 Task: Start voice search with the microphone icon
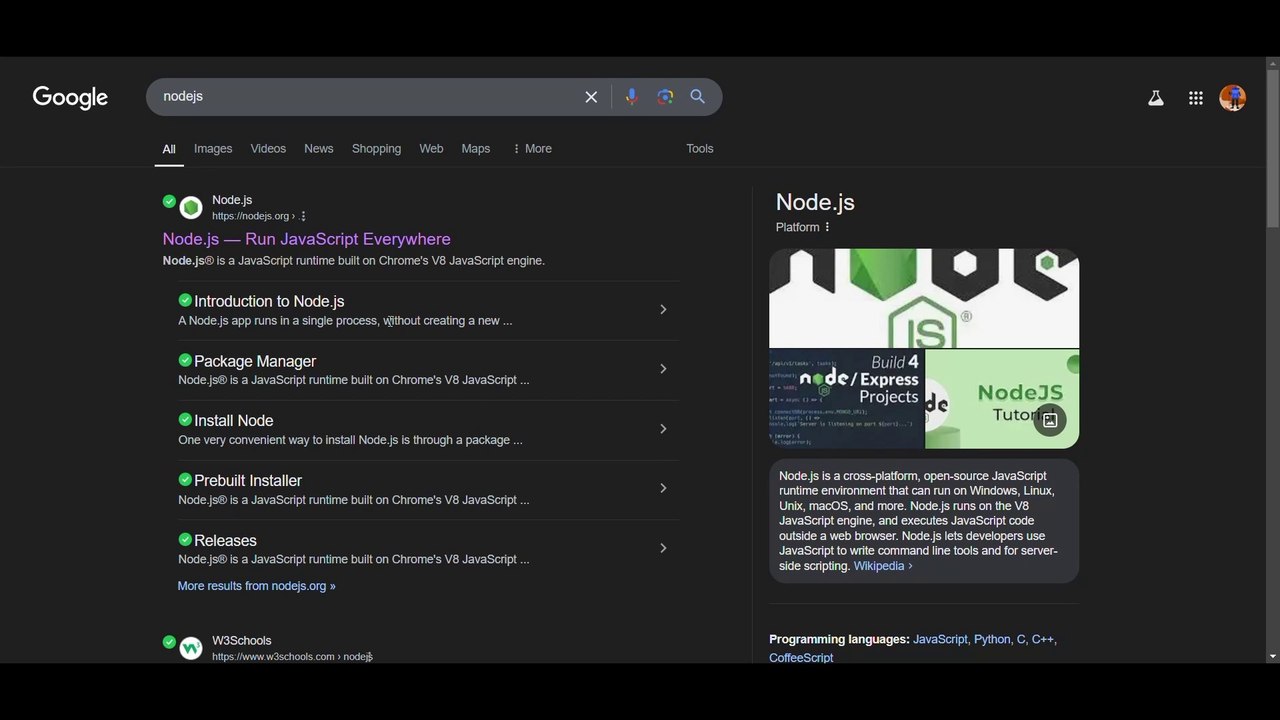click(x=631, y=97)
